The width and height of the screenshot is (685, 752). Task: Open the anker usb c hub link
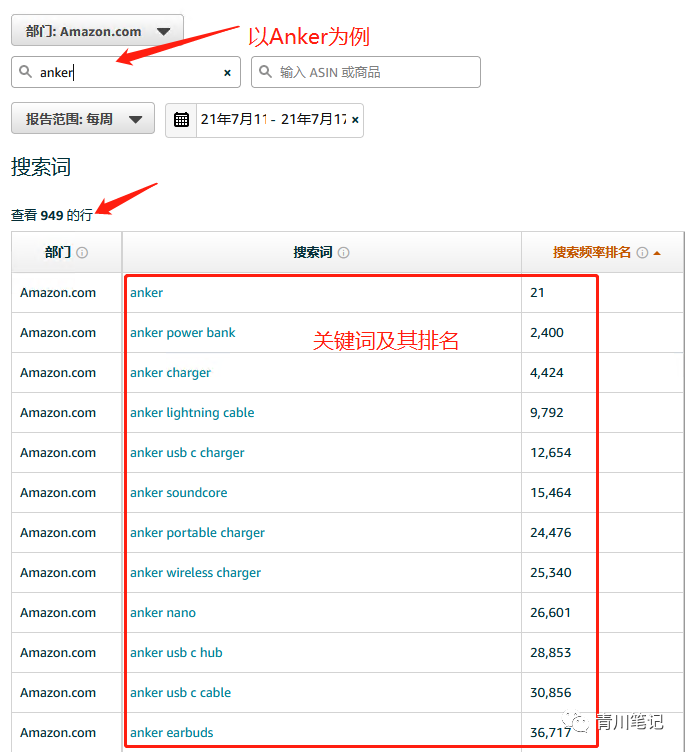point(176,653)
